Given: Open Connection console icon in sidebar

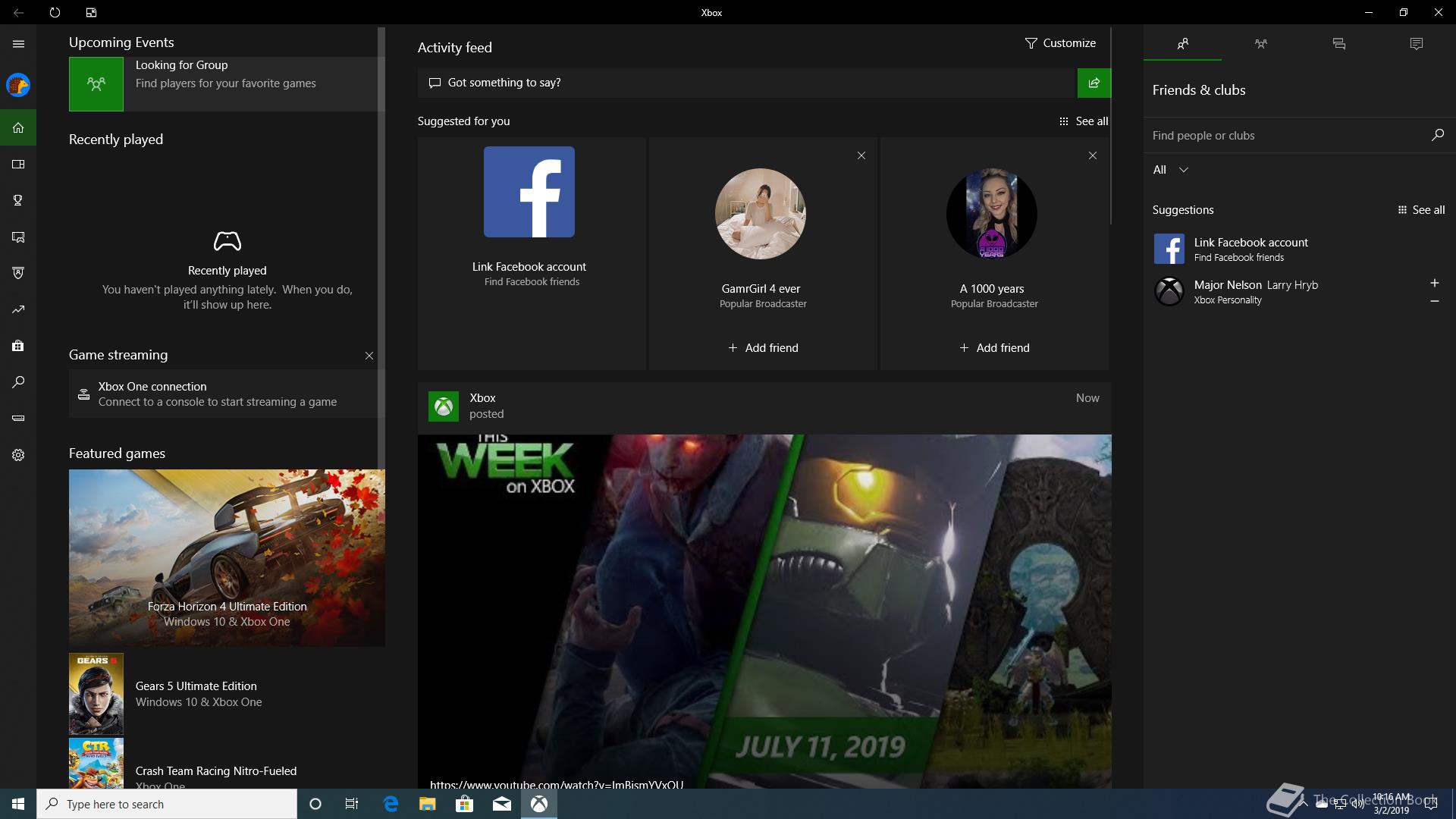Looking at the screenshot, I should (18, 419).
